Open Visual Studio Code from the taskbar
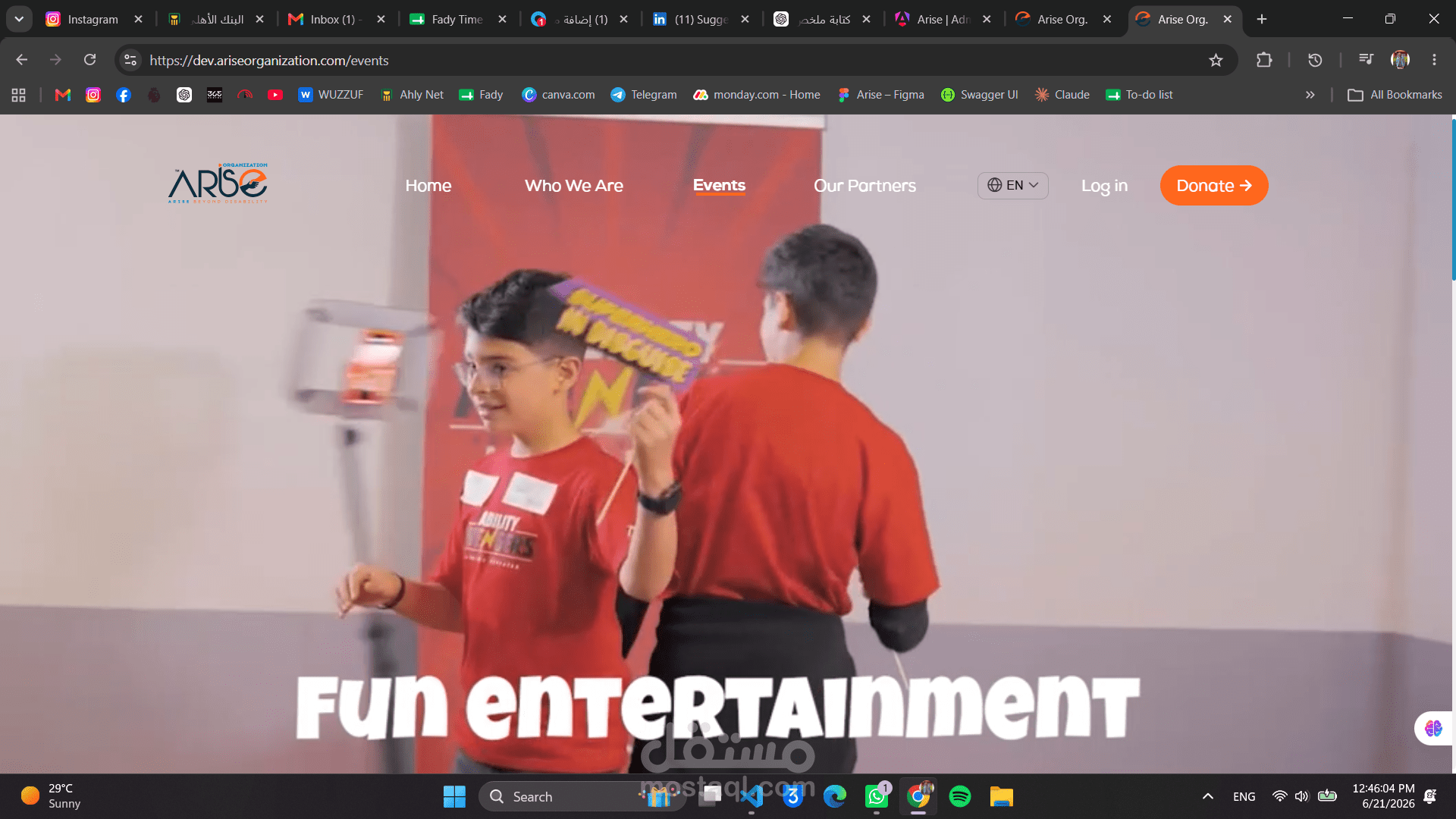 pyautogui.click(x=752, y=796)
